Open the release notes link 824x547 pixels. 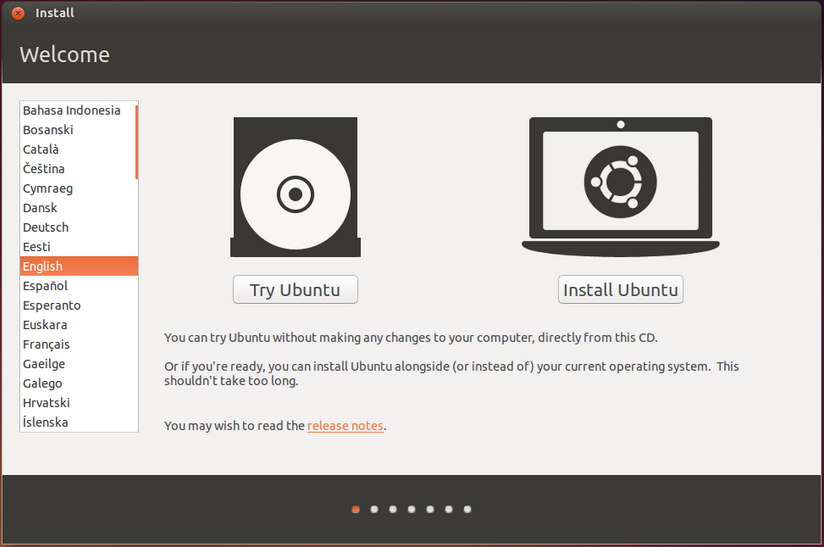pyautogui.click(x=345, y=426)
